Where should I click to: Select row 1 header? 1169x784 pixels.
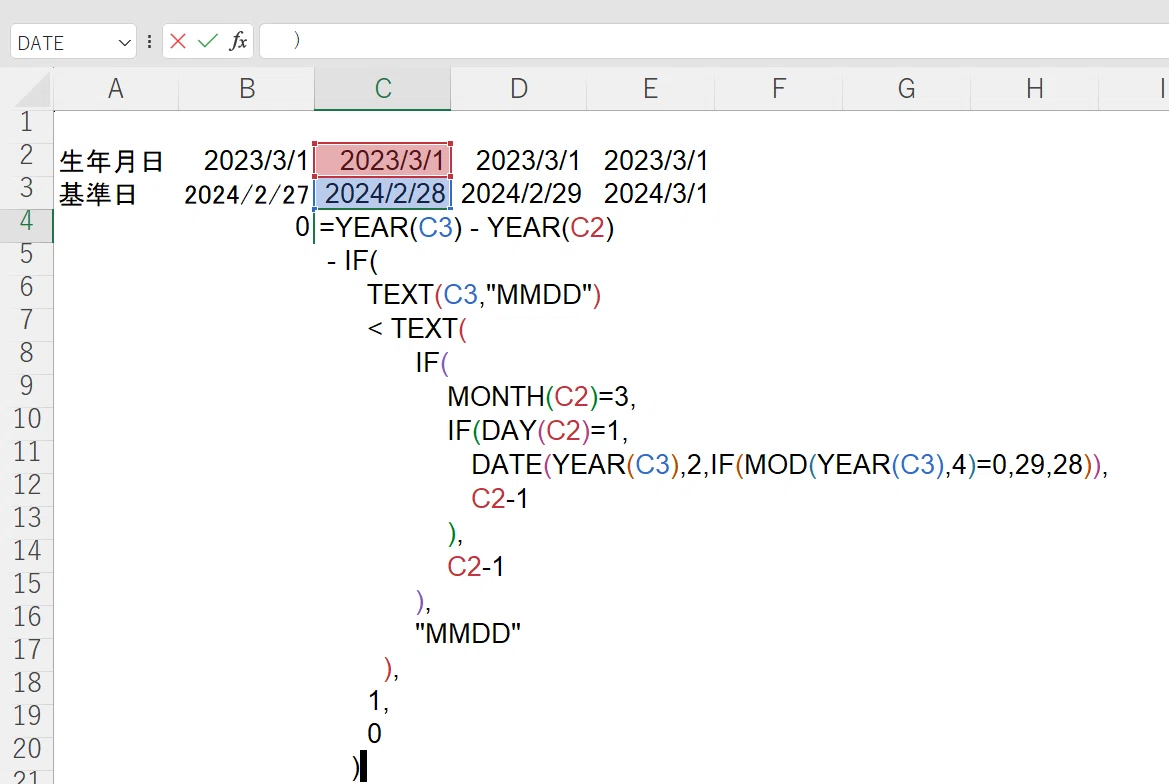(26, 122)
